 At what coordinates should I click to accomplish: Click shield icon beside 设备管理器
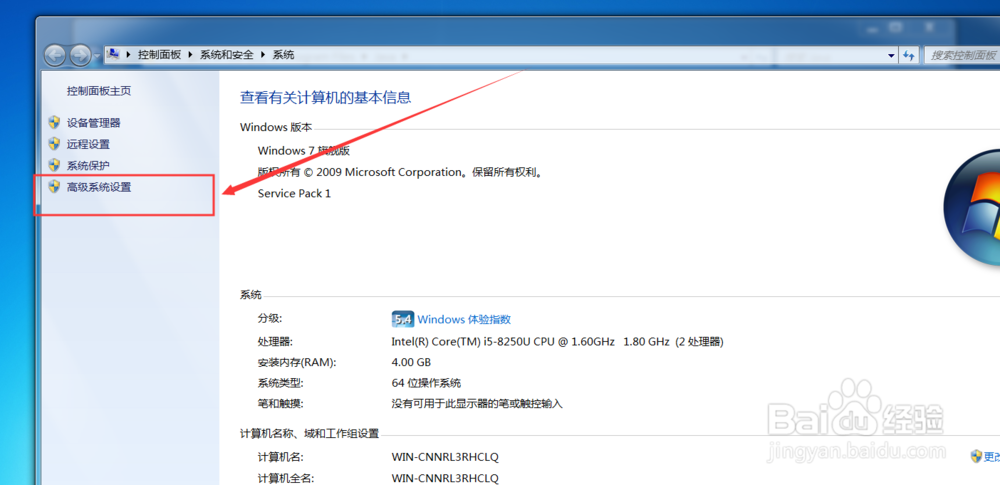(x=54, y=123)
